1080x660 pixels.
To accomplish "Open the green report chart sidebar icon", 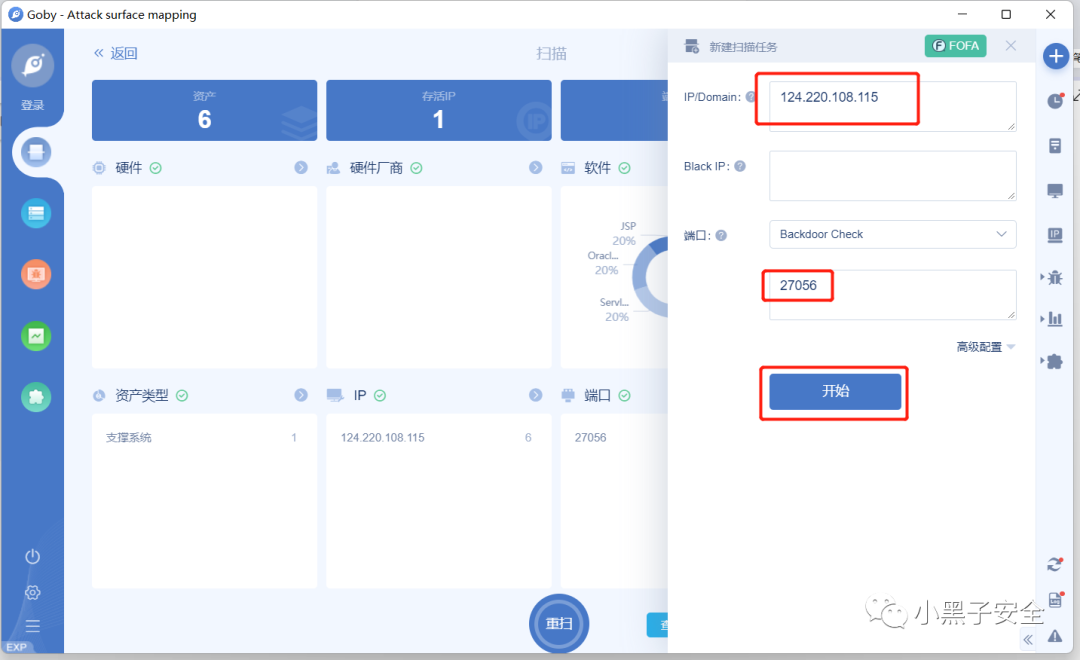I will pos(36,336).
